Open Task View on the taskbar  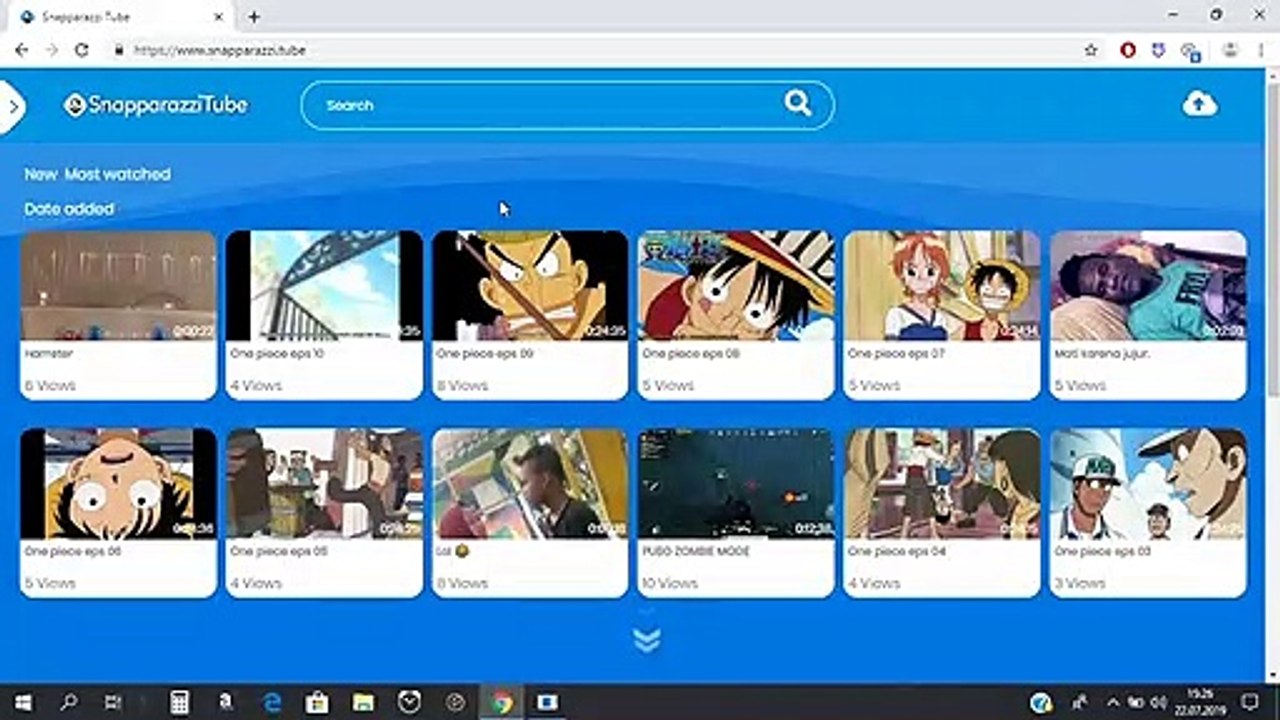click(113, 702)
